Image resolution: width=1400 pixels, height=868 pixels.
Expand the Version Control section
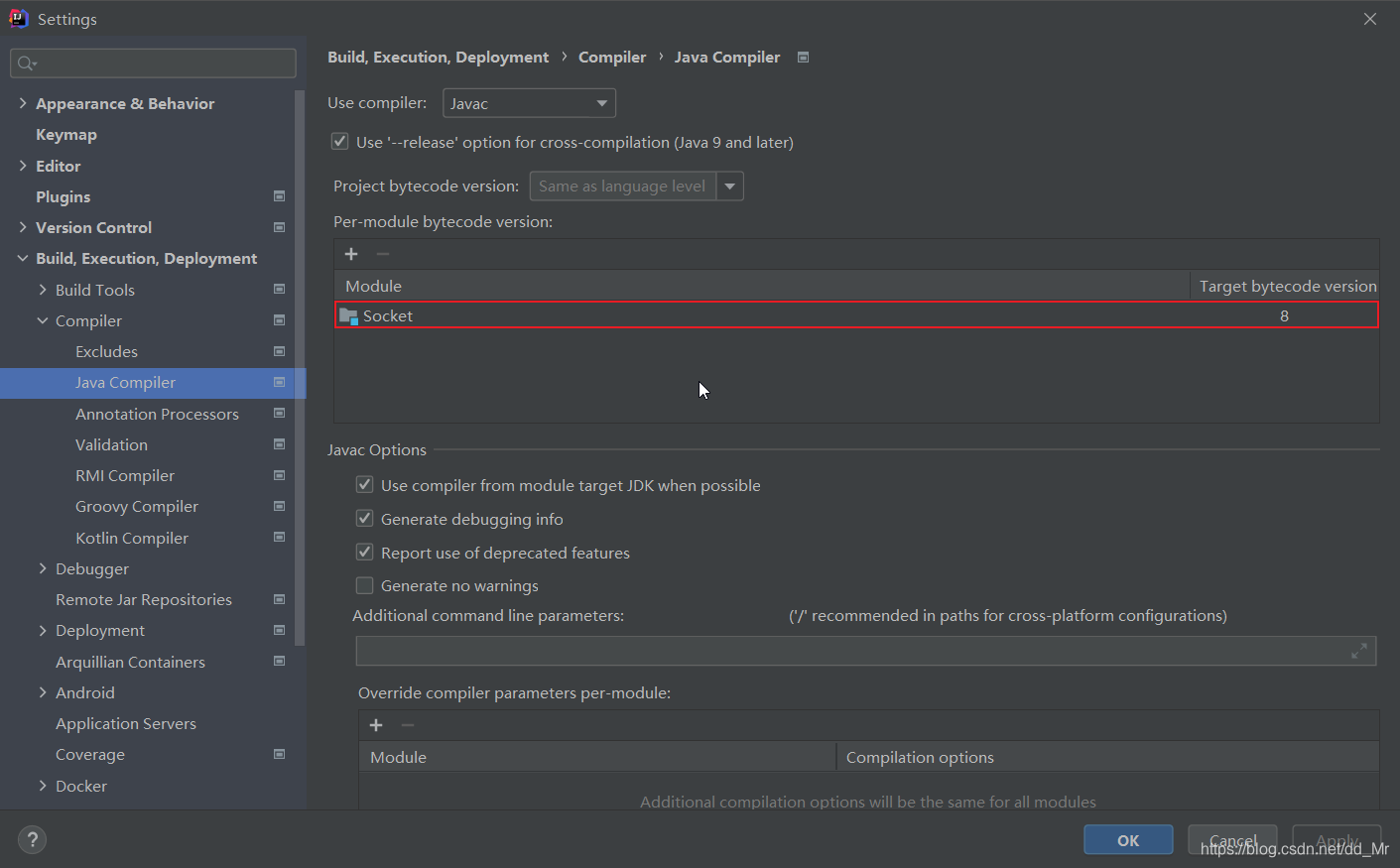(23, 227)
